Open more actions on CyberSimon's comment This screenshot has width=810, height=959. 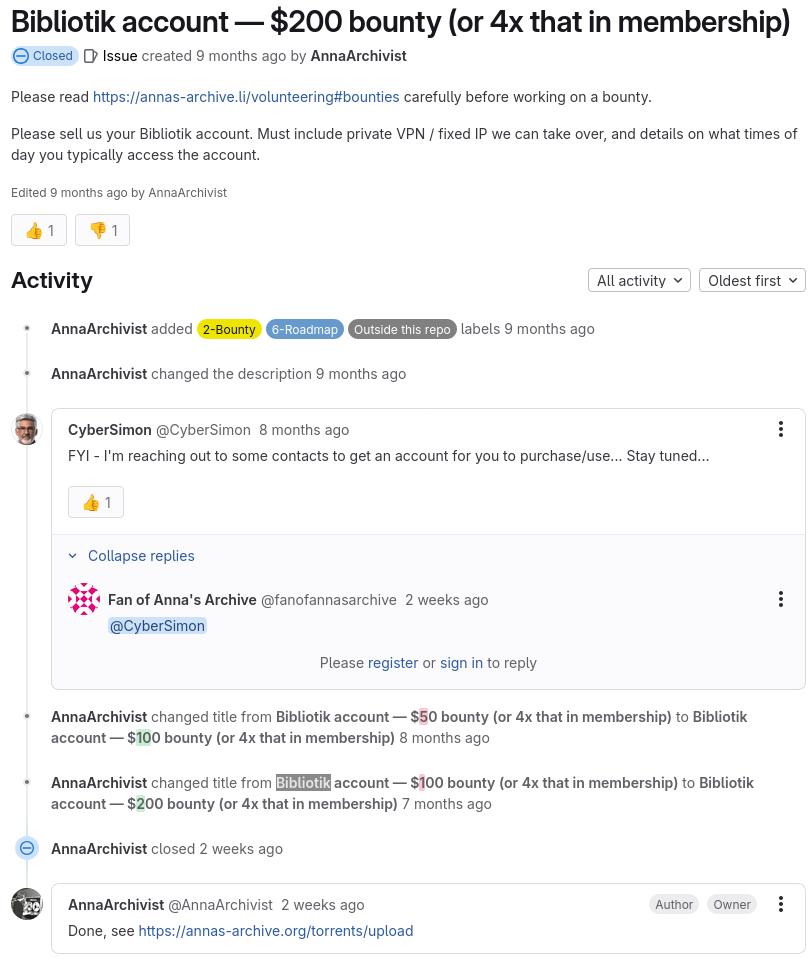pos(781,429)
